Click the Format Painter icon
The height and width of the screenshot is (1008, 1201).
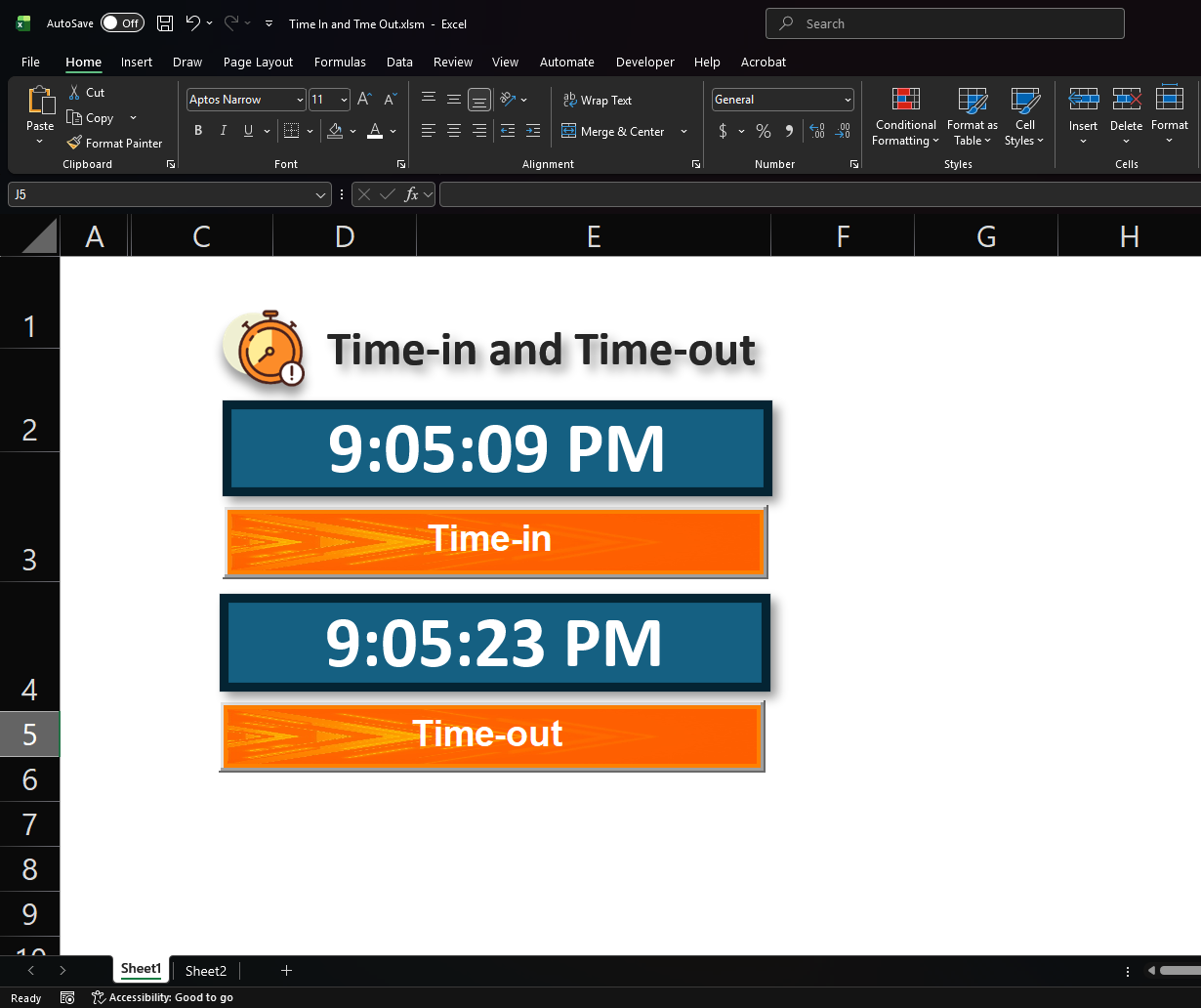(x=73, y=143)
